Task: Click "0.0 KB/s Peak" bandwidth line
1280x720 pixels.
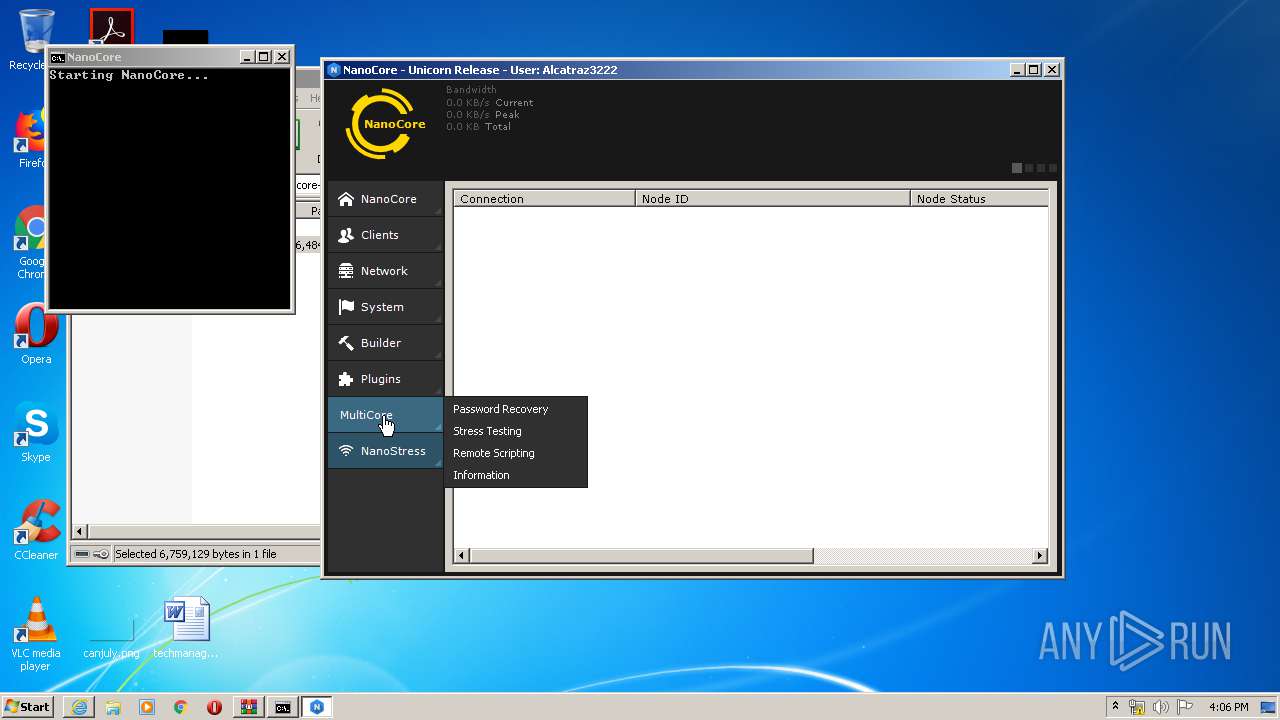Action: point(483,114)
